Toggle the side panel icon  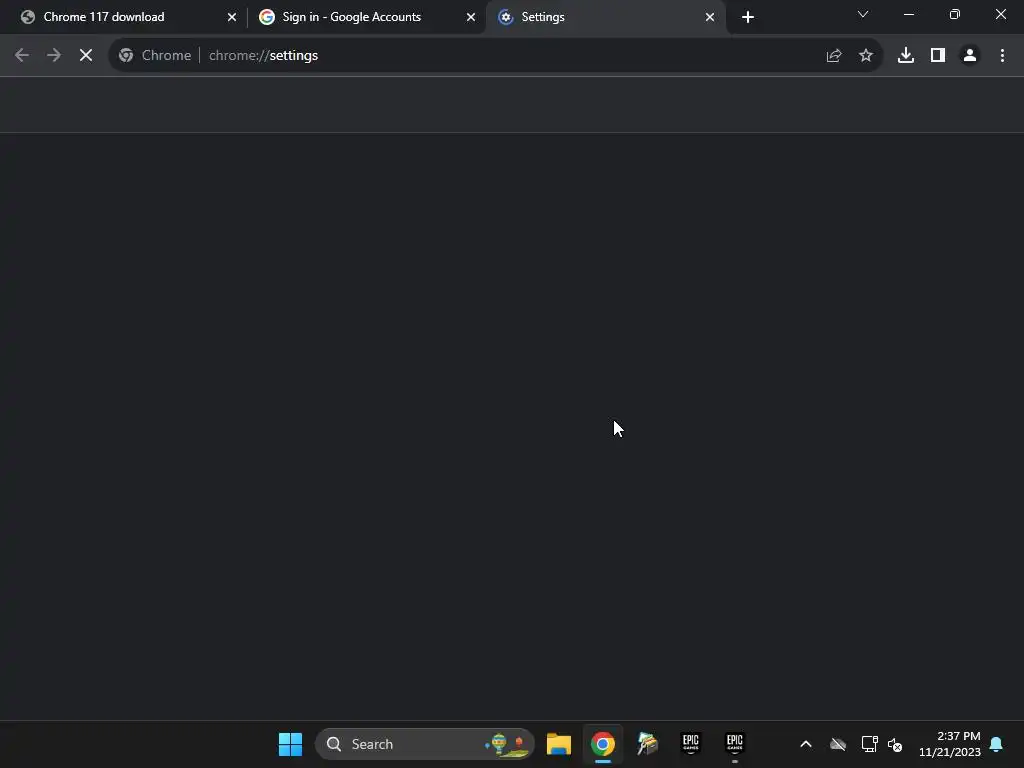tap(938, 56)
